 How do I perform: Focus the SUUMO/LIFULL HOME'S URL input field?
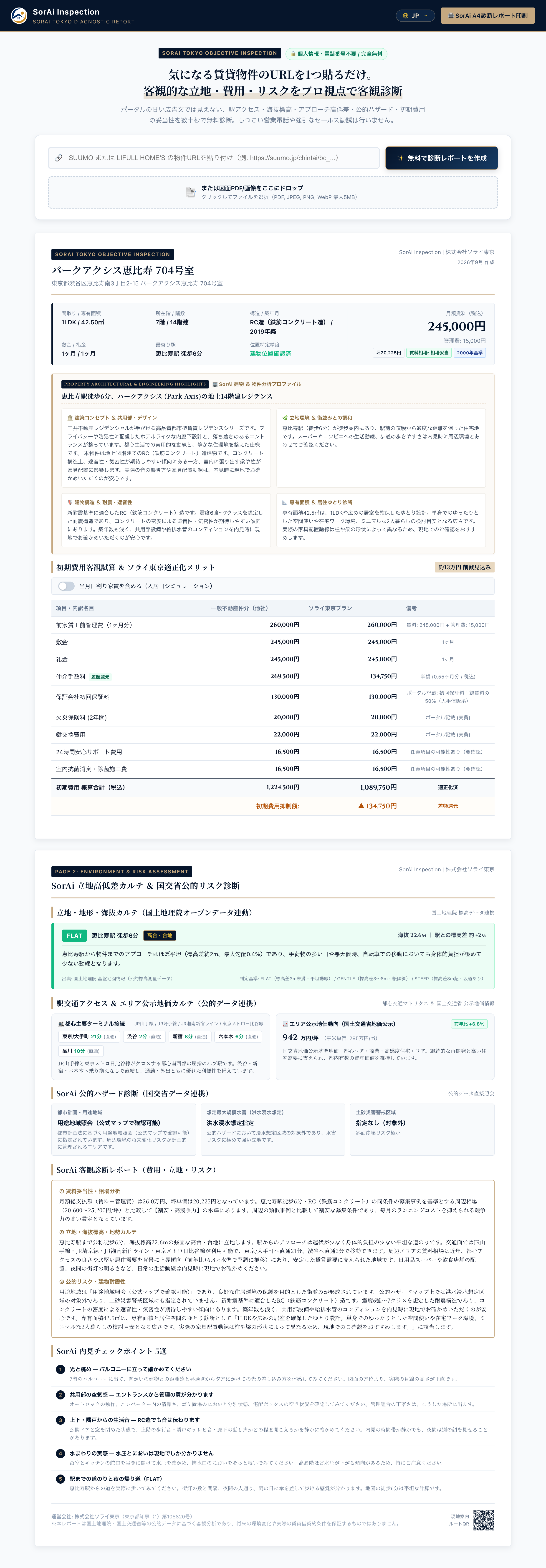pos(214,158)
